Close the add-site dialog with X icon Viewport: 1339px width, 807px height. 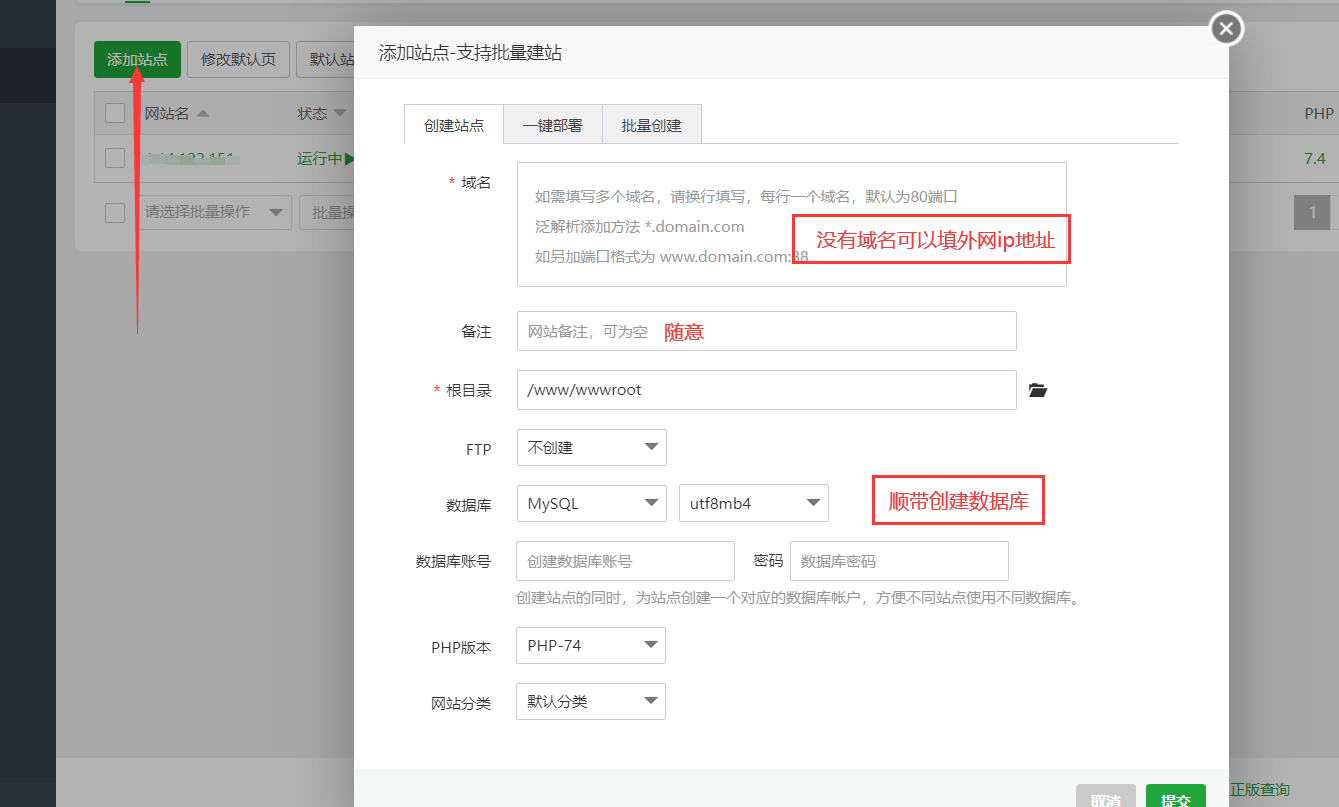(1227, 28)
